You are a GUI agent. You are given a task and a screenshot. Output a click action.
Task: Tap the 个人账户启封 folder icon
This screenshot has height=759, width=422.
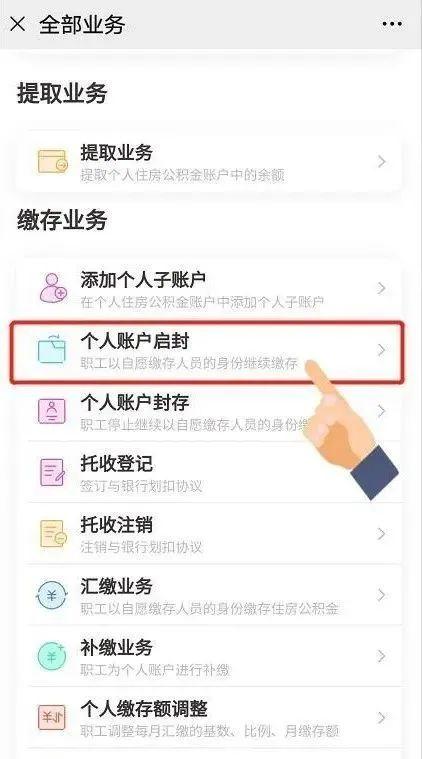click(52, 349)
